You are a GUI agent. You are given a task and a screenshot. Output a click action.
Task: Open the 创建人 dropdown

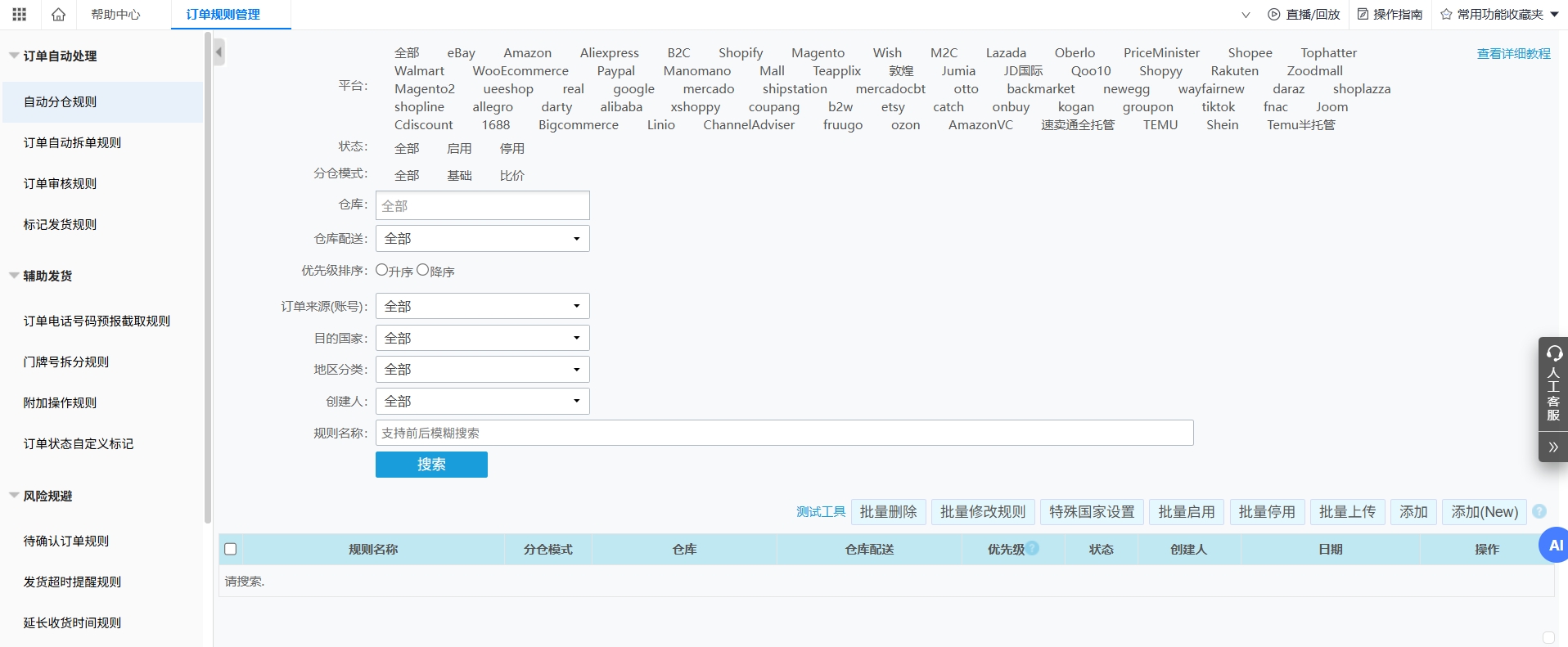482,402
